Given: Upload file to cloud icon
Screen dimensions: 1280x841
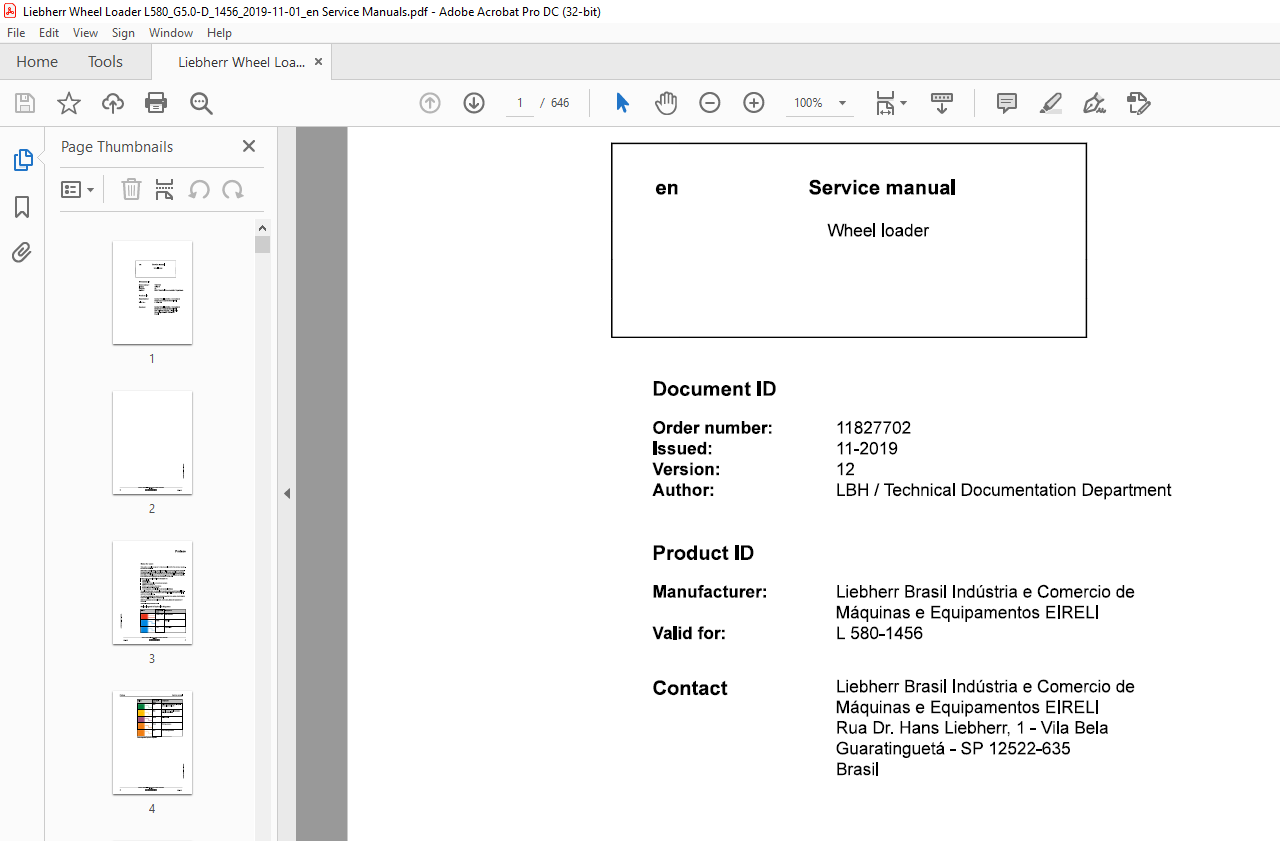Looking at the screenshot, I should [113, 103].
